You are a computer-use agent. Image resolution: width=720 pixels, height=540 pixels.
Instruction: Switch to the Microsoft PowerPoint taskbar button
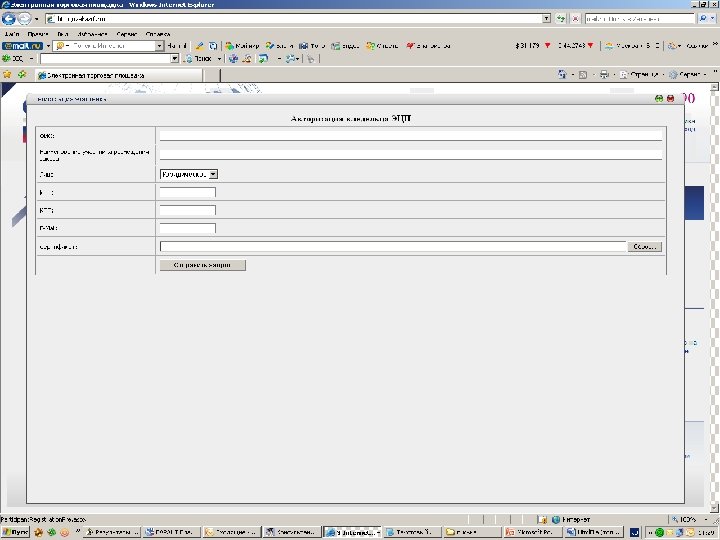(x=532, y=532)
